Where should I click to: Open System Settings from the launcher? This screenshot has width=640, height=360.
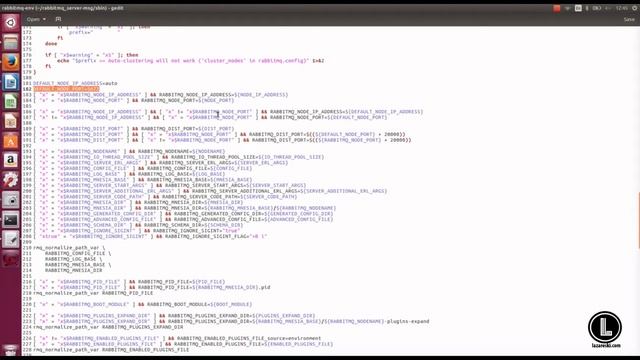11,180
